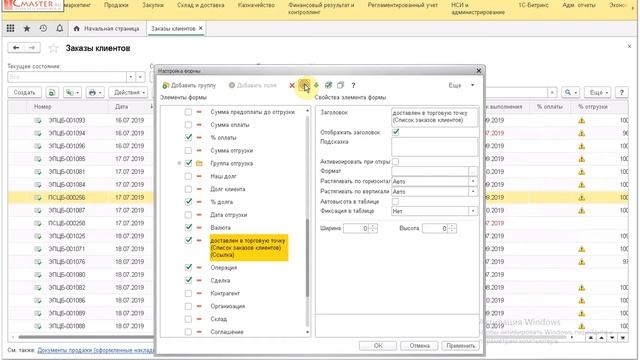This screenshot has width=640, height=360.
Task: Open Регламентированный учет section
Action: [402, 5]
